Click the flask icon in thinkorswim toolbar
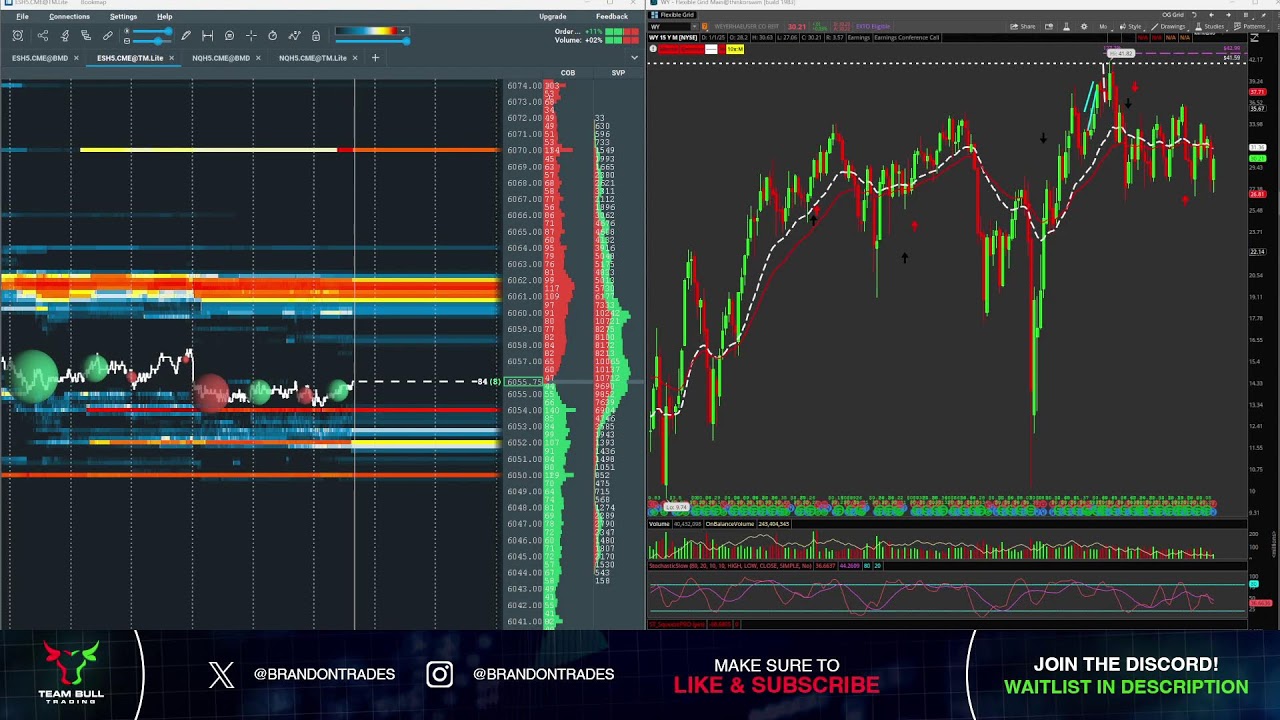Image resolution: width=1280 pixels, height=720 pixels. (x=1066, y=26)
